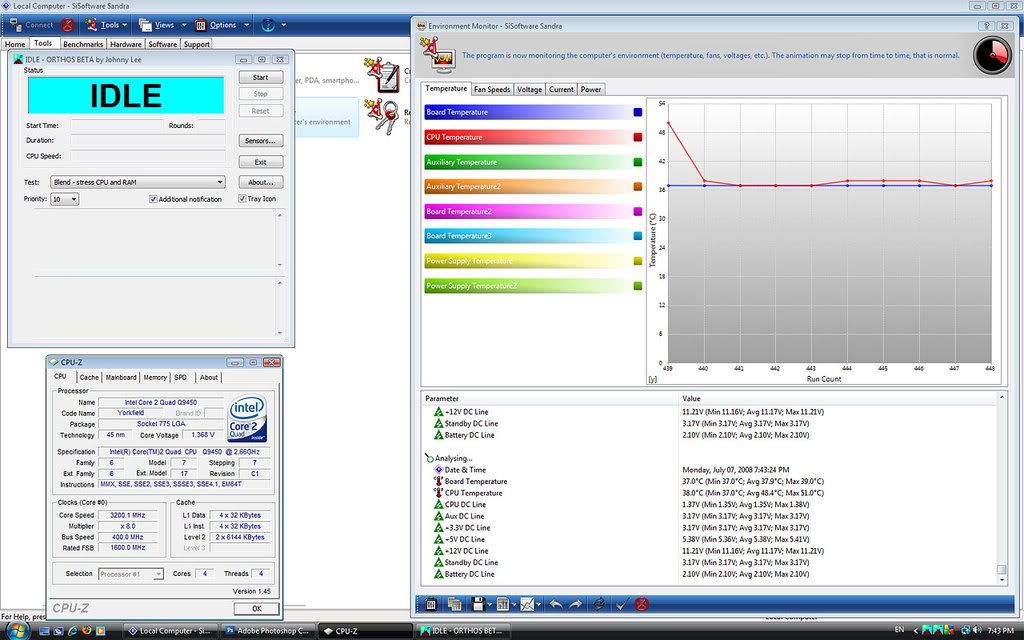1024x640 pixels.
Task: Click the bar chart icon in bottom toolbar
Action: pos(503,604)
